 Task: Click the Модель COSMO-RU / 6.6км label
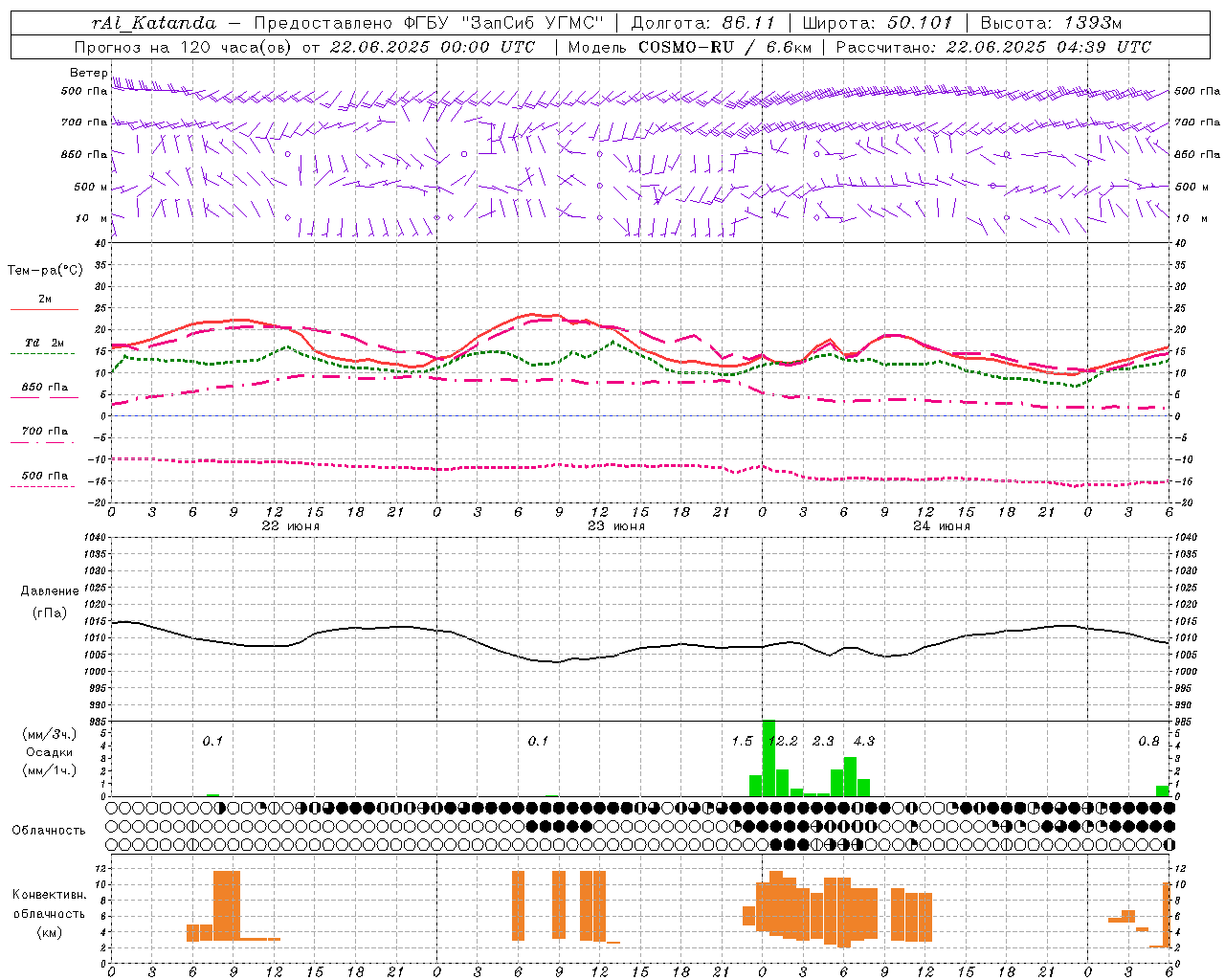coord(689,47)
